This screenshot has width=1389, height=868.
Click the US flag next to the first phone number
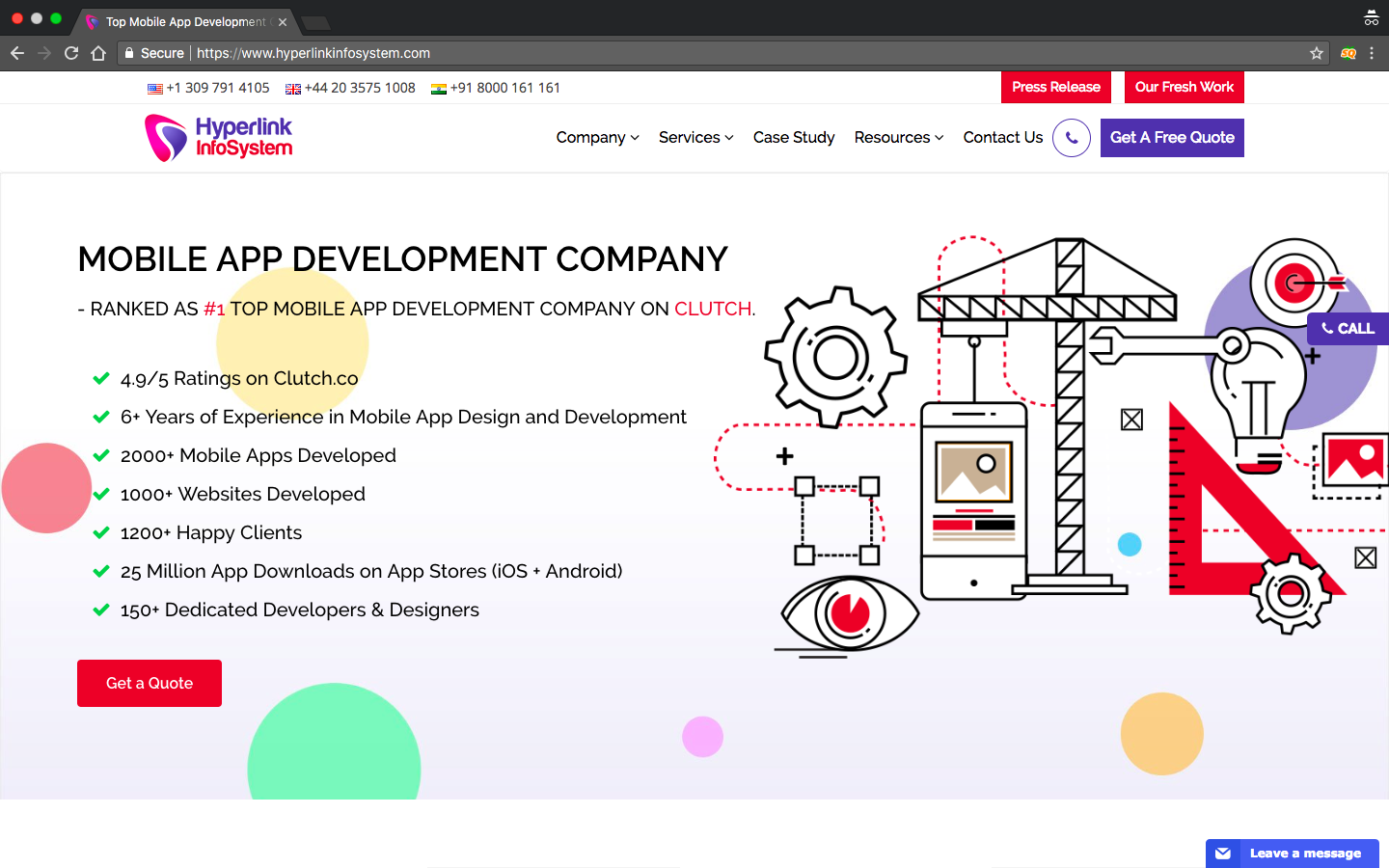(154, 88)
